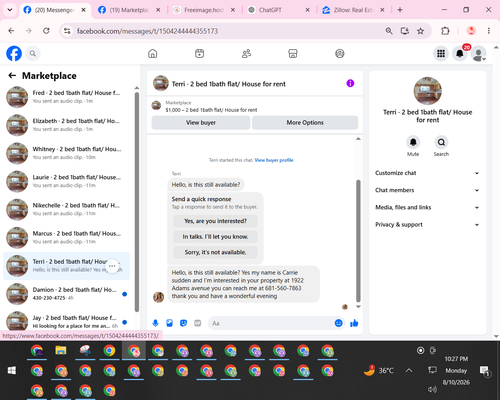This screenshot has height=400, width=500.
Task: Open the Marketplace storefront icon
Action: (x=293, y=53)
